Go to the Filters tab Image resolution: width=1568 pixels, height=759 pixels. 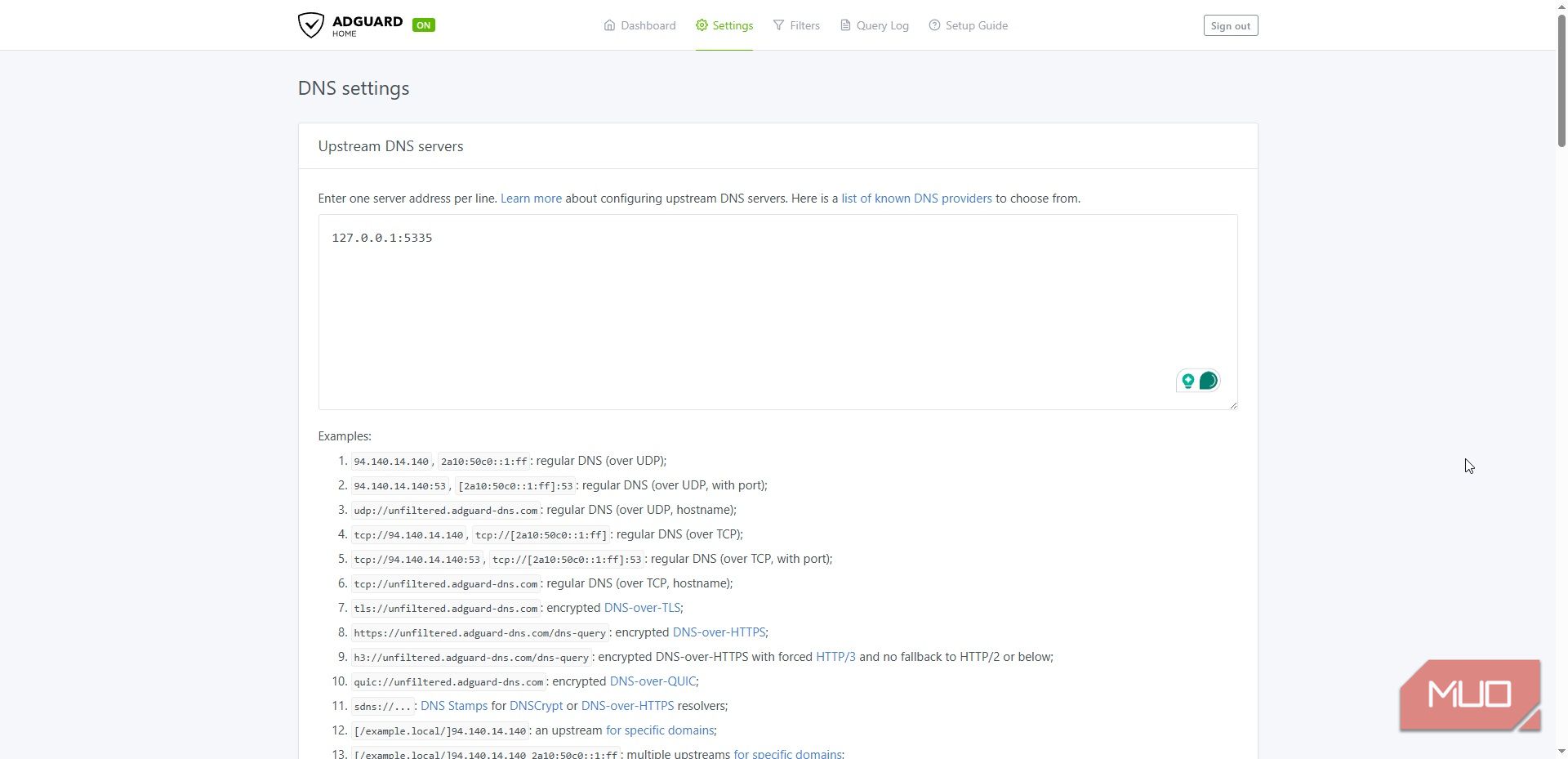[x=796, y=25]
